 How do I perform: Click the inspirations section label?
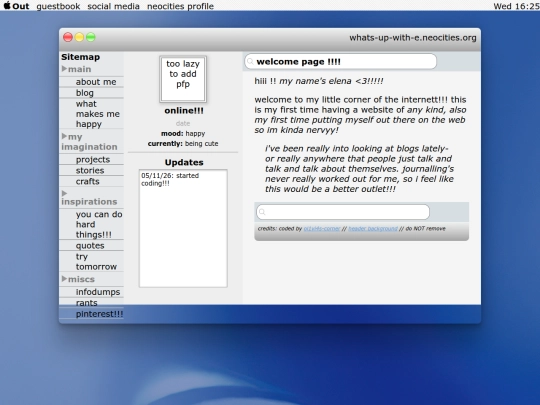point(89,201)
